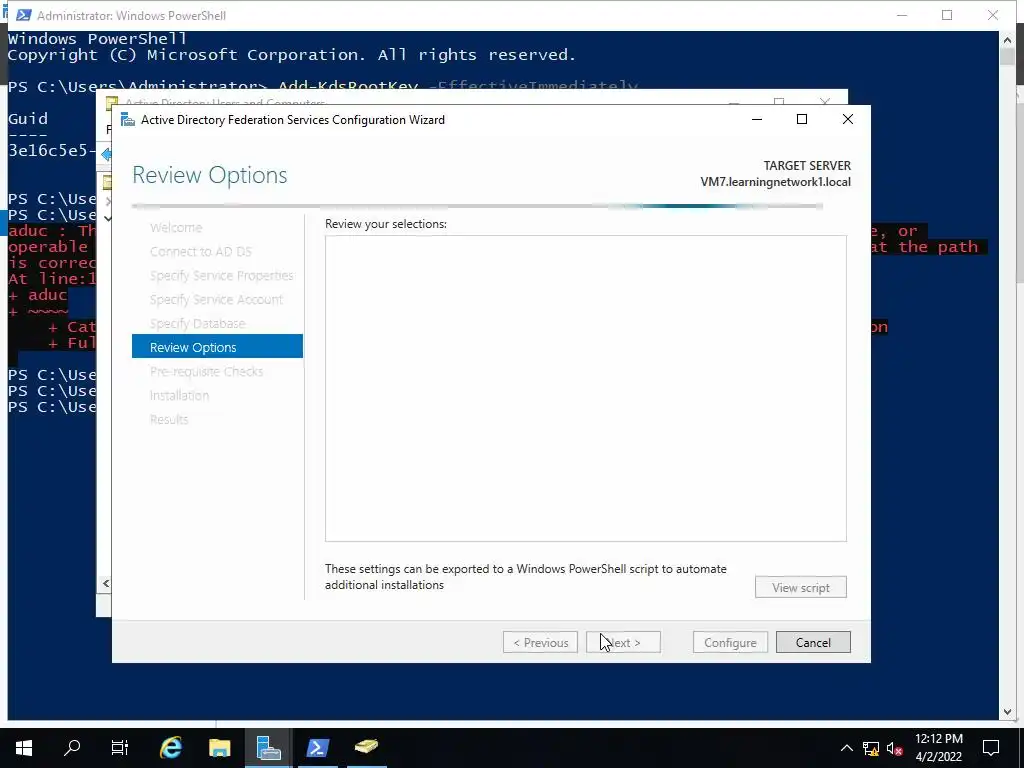Maximize the AD FS wizard window
Viewport: 1024px width, 768px height.
802,120
